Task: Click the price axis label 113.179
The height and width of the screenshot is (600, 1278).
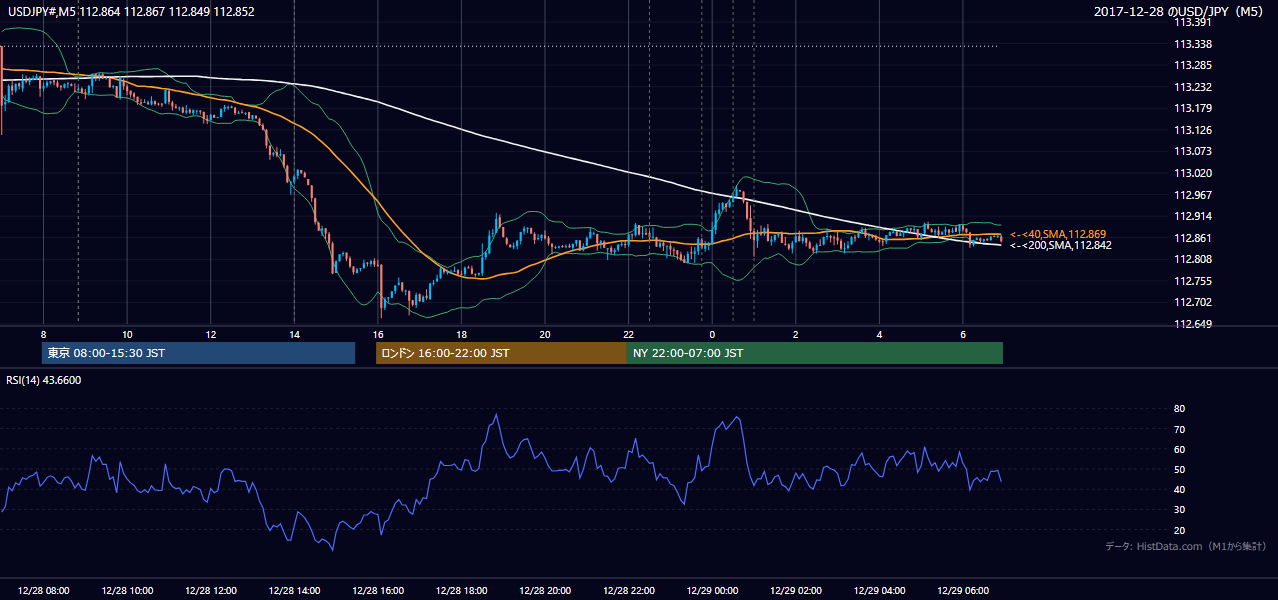Action: pyautogui.click(x=1192, y=108)
